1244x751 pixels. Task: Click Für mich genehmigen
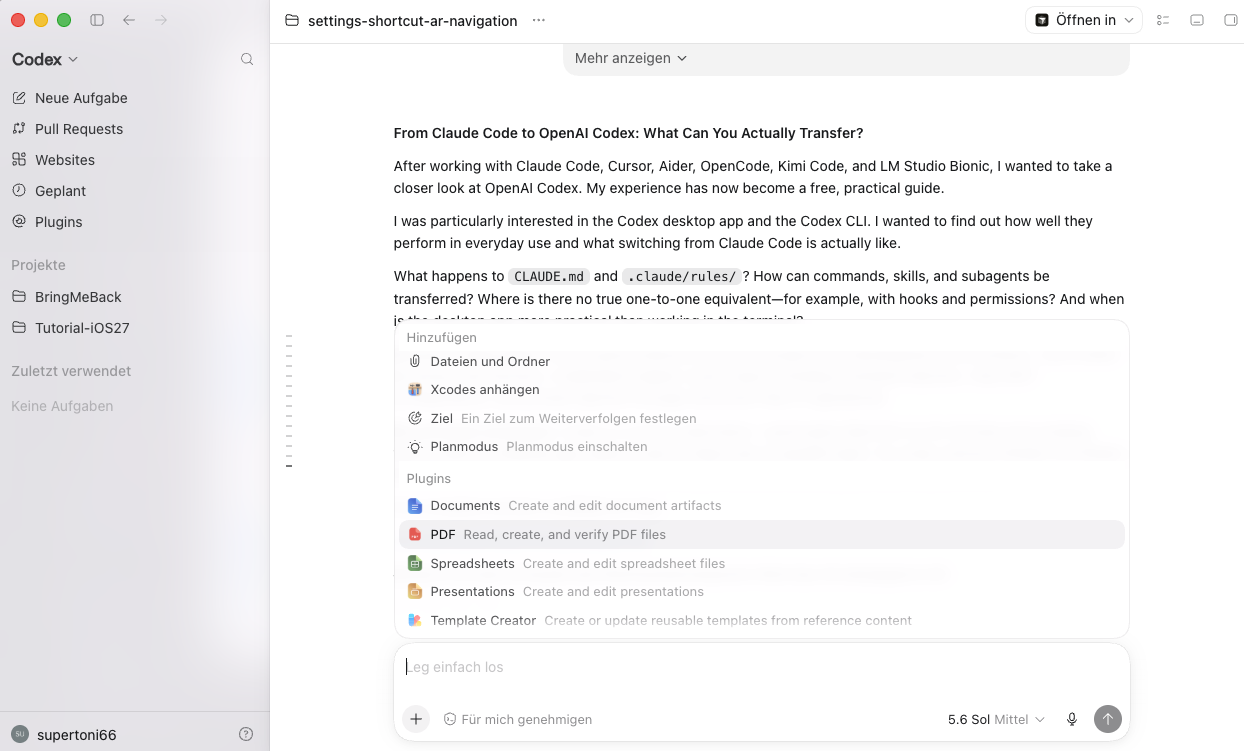click(518, 719)
